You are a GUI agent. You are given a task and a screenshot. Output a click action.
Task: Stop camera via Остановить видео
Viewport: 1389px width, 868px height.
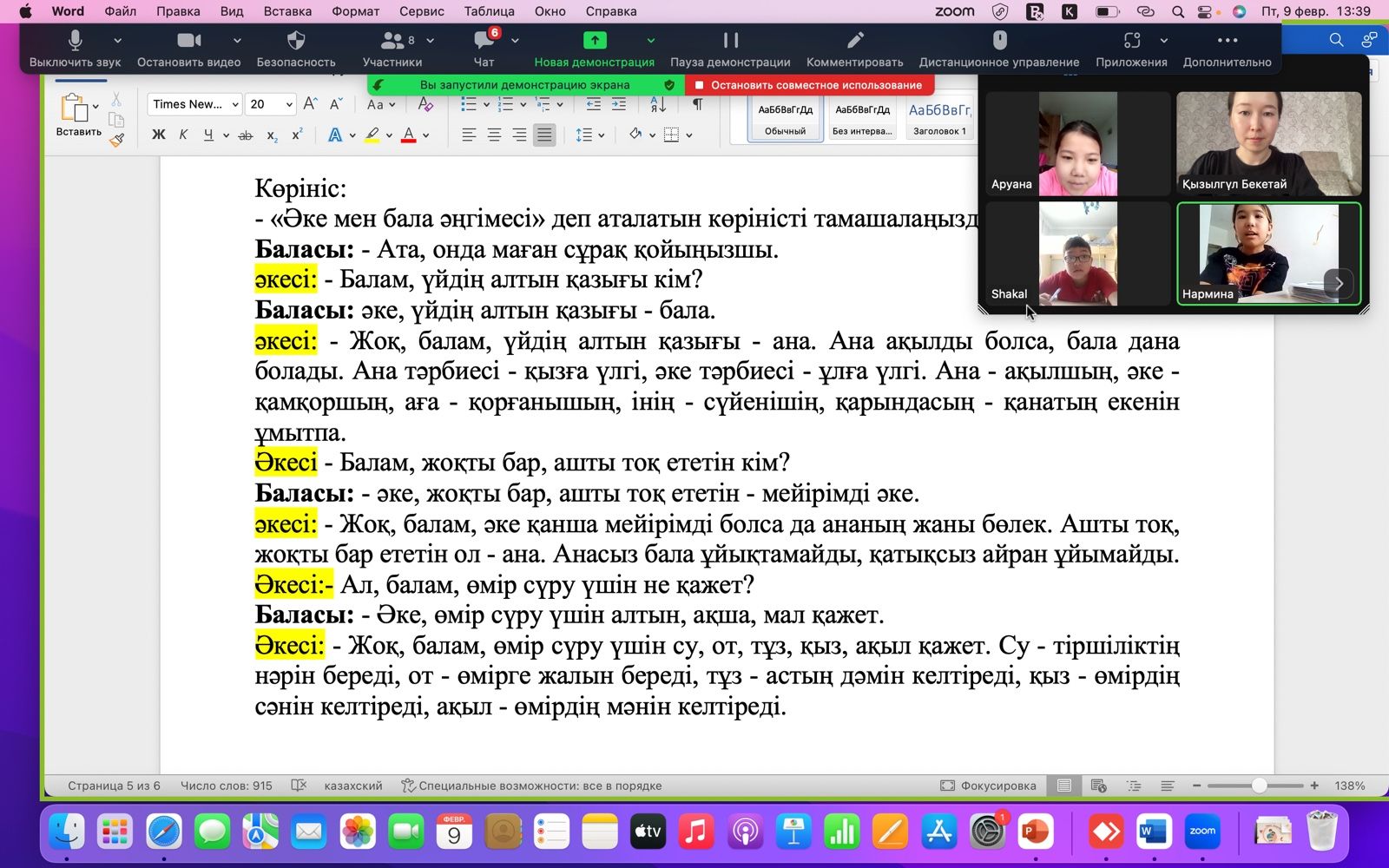pyautogui.click(x=188, y=49)
